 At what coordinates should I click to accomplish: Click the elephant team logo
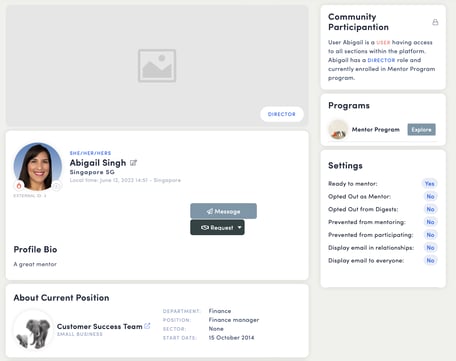(x=33, y=330)
